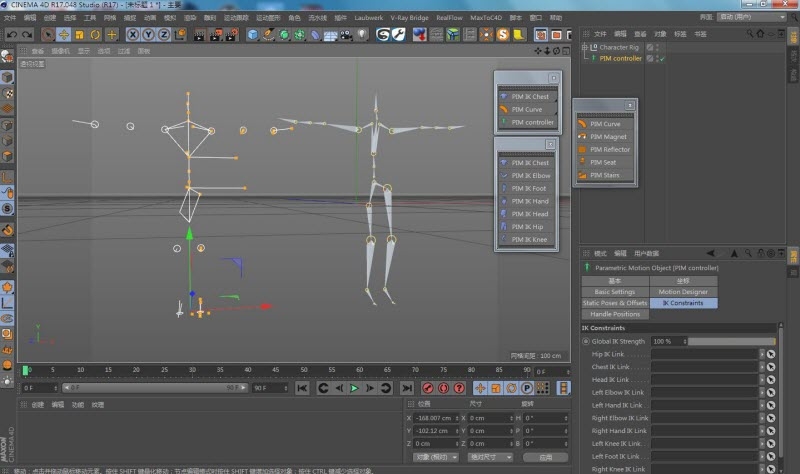Select PIM IK Elbow from the floating palette

coord(529,175)
